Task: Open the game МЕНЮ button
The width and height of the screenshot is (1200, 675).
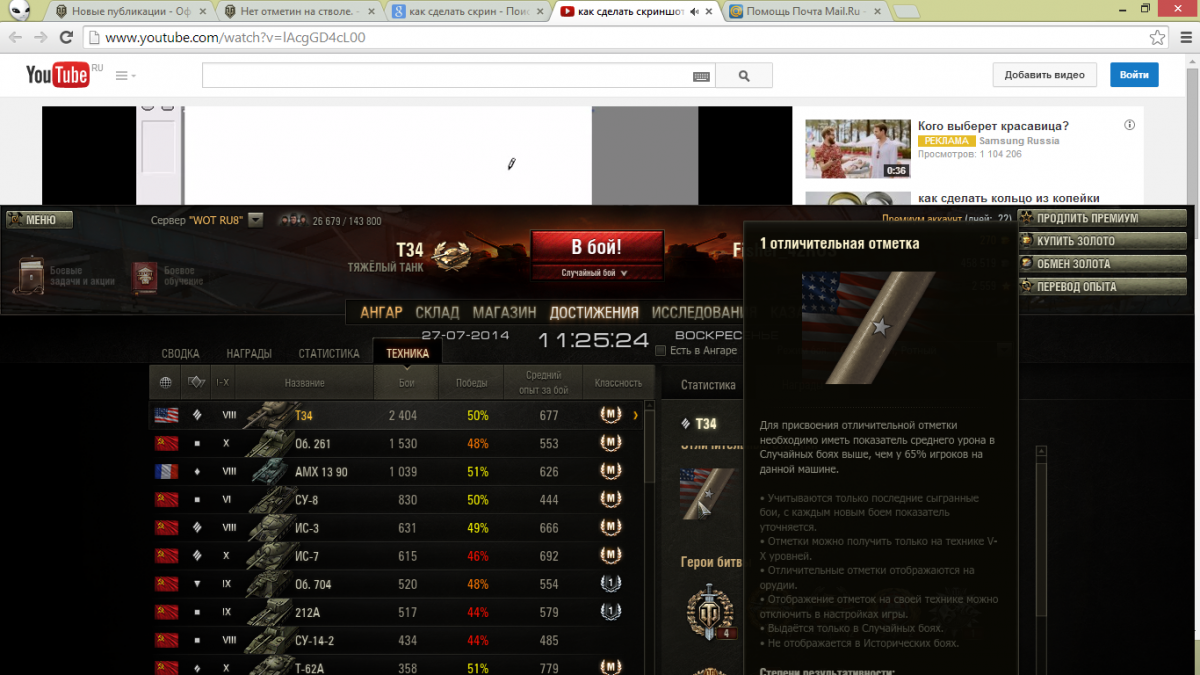Action: pyautogui.click(x=39, y=220)
